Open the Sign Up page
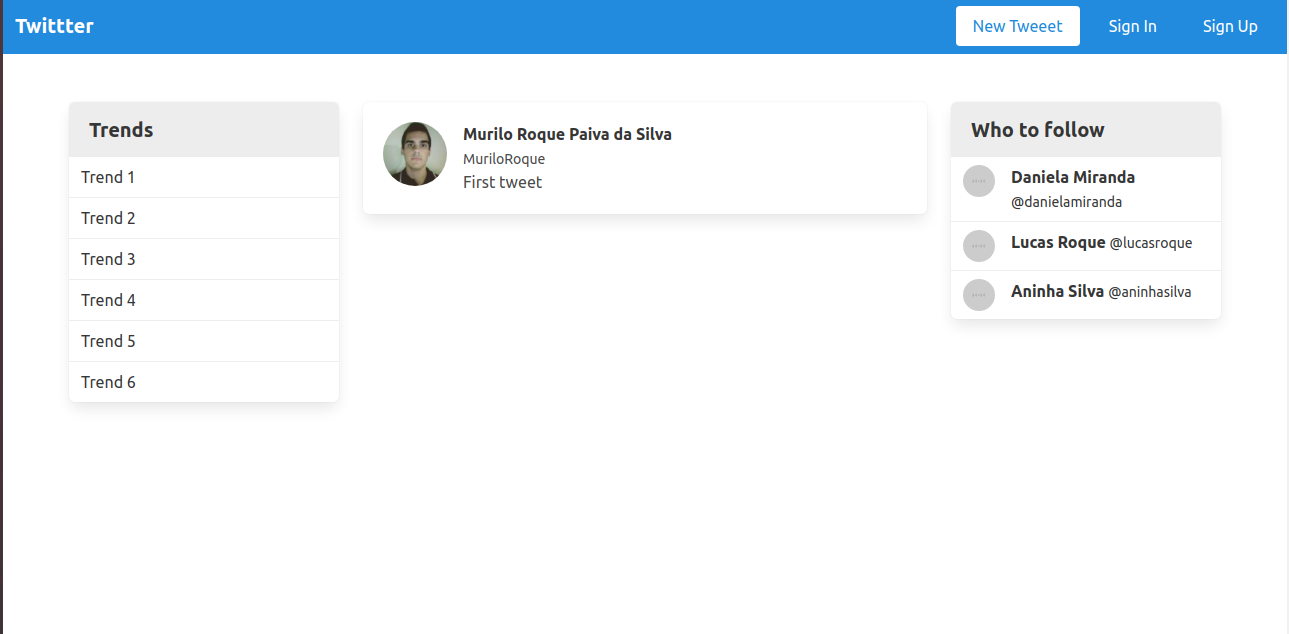 coord(1230,26)
